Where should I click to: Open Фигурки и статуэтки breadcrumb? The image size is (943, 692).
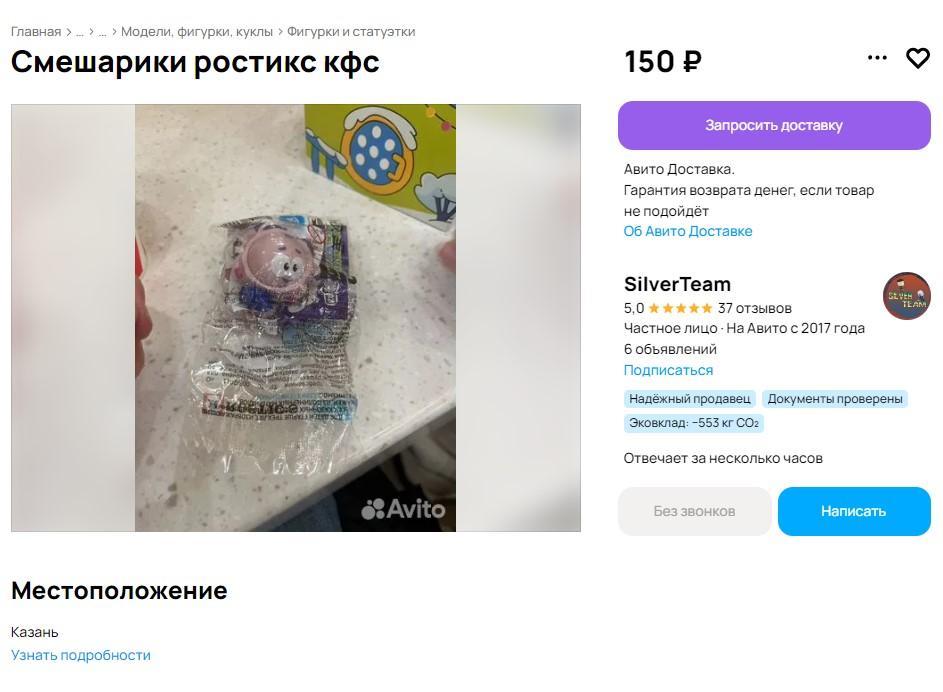pos(351,32)
